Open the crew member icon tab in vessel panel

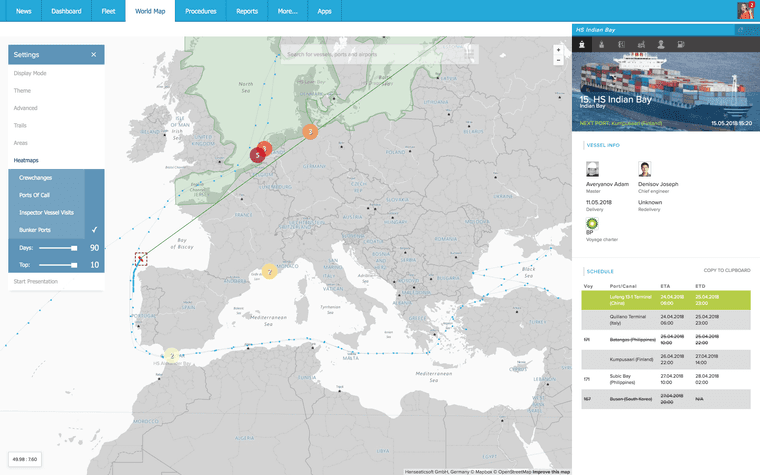pos(602,45)
